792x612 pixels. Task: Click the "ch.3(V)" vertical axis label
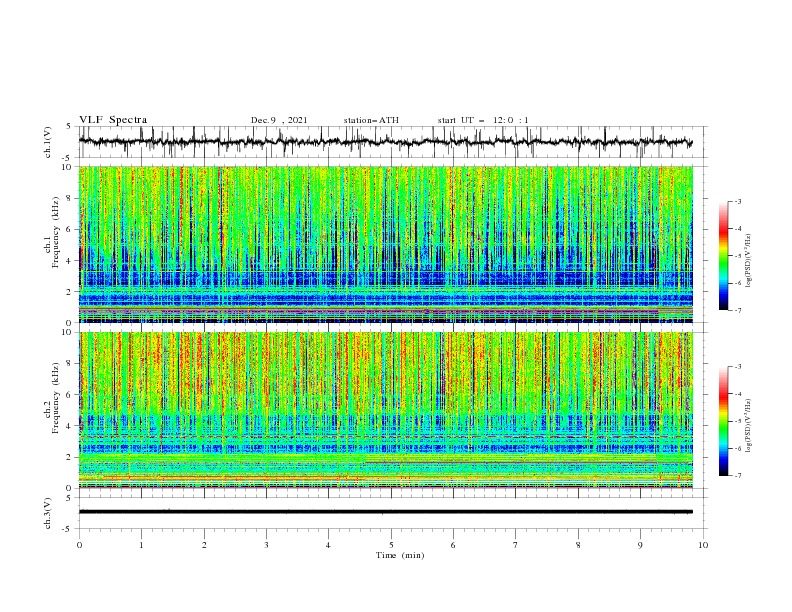coord(48,513)
